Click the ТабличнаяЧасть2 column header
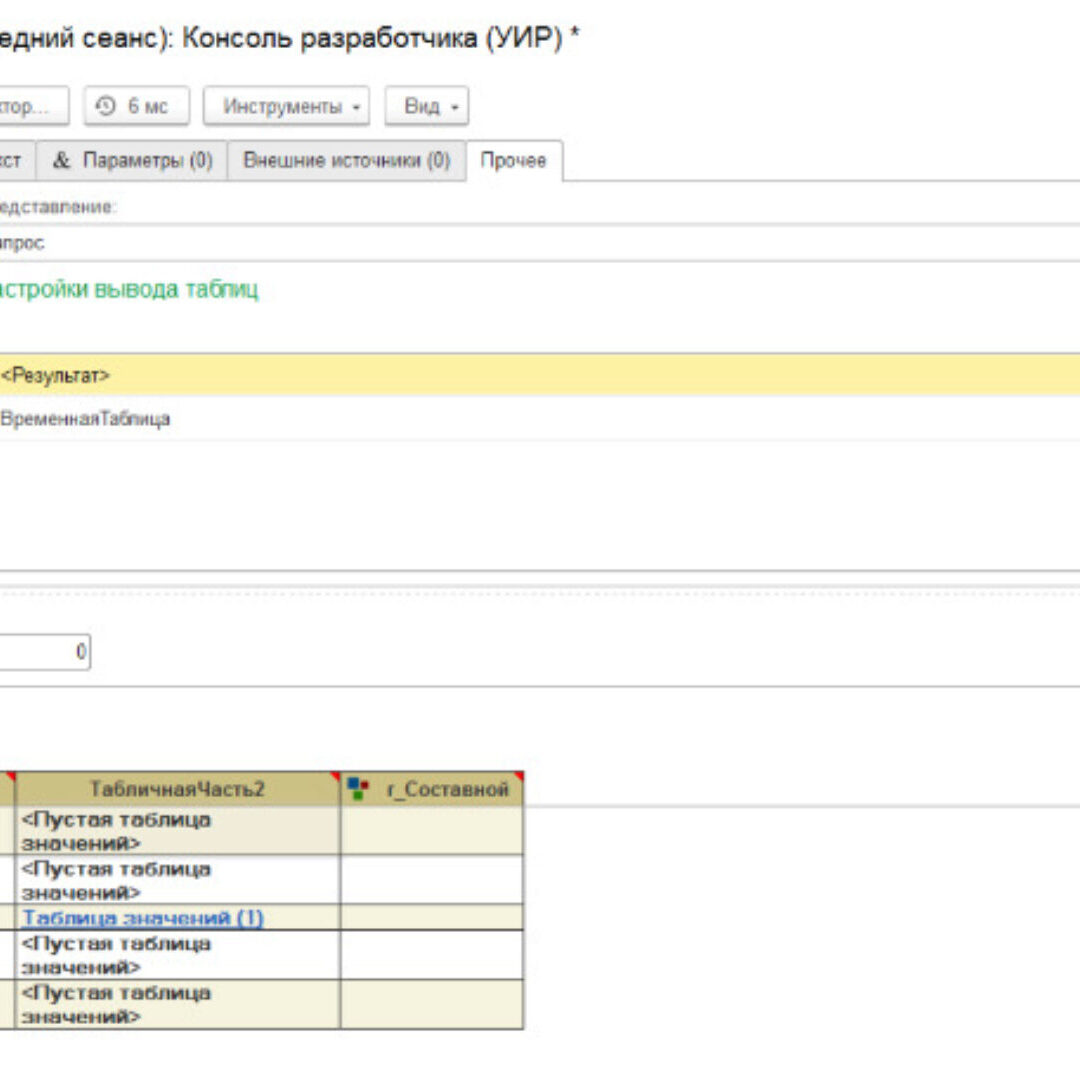Viewport: 1080px width, 1080px height. point(177,789)
